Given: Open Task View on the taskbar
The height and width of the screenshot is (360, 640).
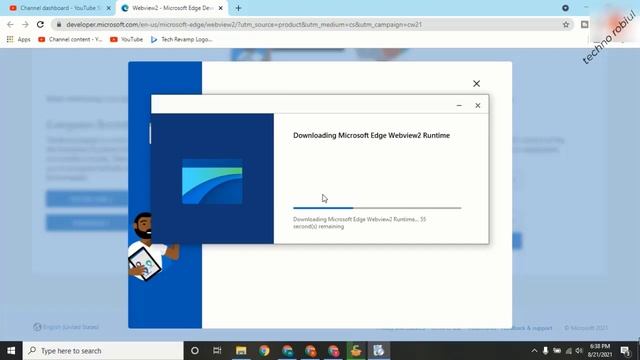Looking at the screenshot, I should pyautogui.click(x=217, y=351).
